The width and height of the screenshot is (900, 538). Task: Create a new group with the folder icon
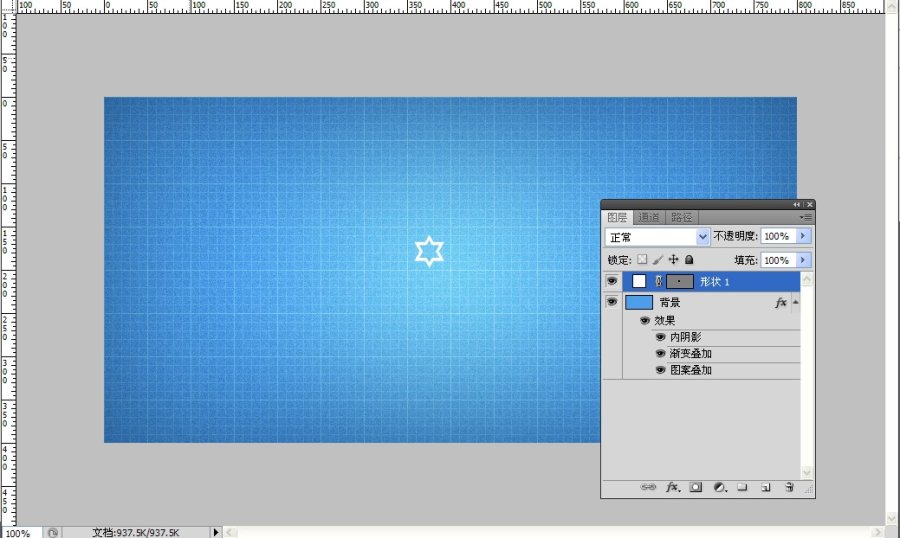[742, 487]
